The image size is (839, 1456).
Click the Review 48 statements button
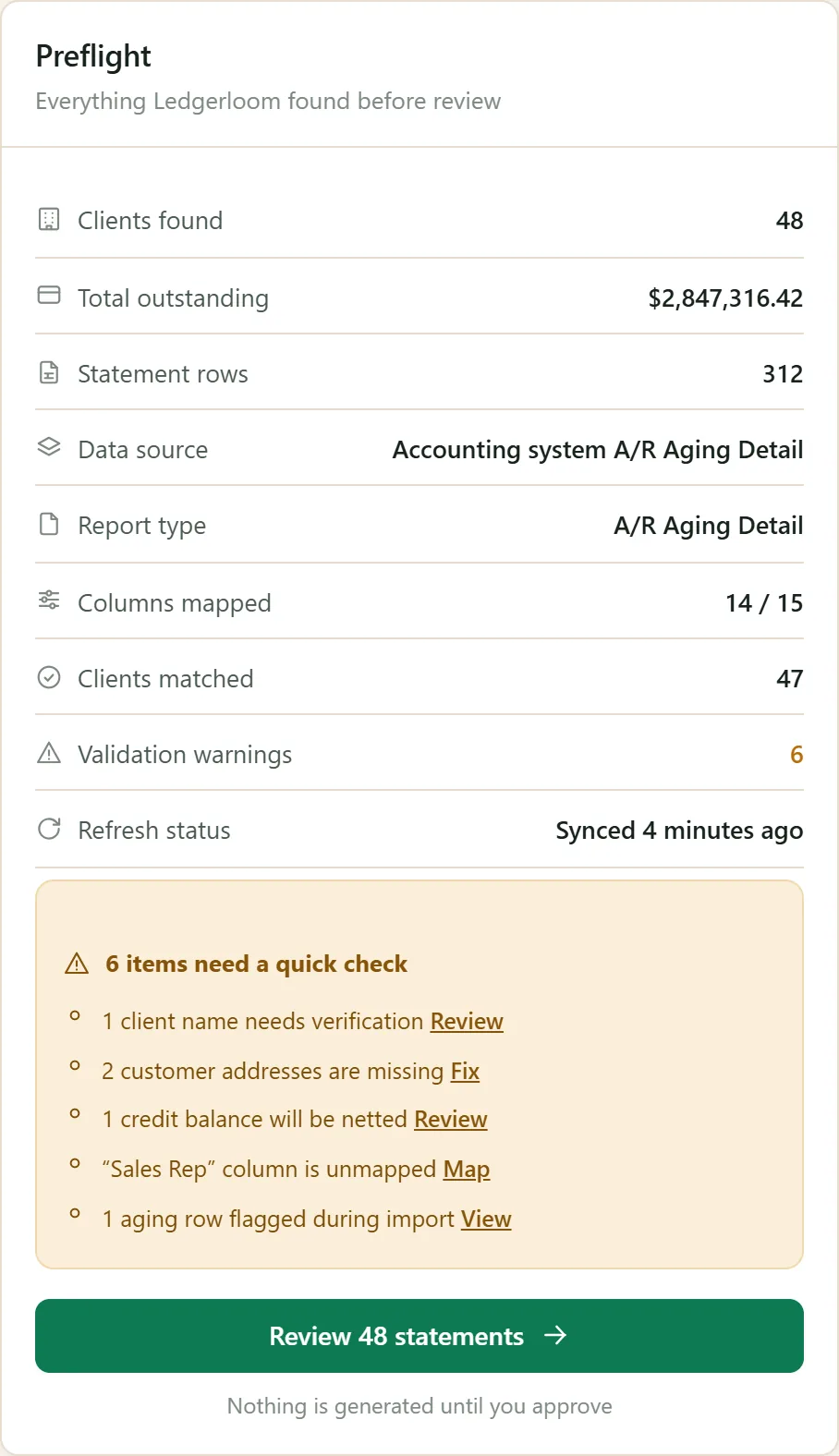pyautogui.click(x=419, y=1336)
